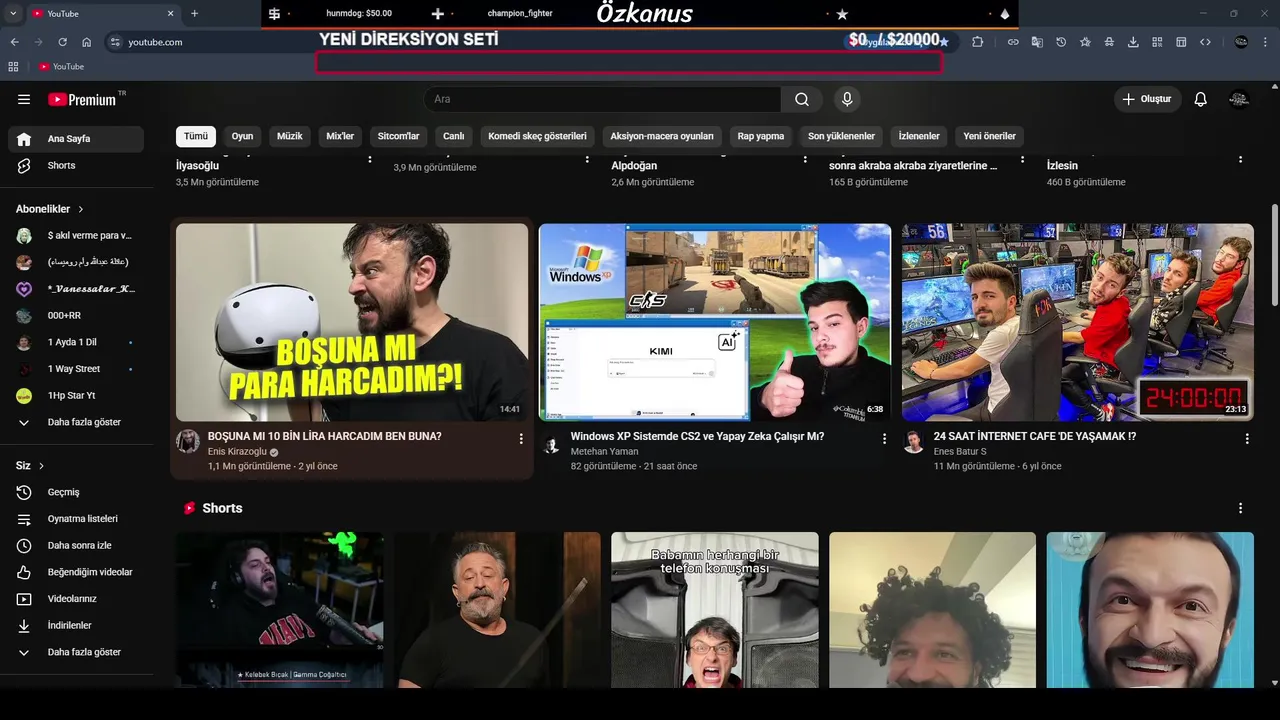Viewport: 1280px width, 720px height.
Task: Open Enes Batur S channel link
Action: pyautogui.click(x=960, y=452)
